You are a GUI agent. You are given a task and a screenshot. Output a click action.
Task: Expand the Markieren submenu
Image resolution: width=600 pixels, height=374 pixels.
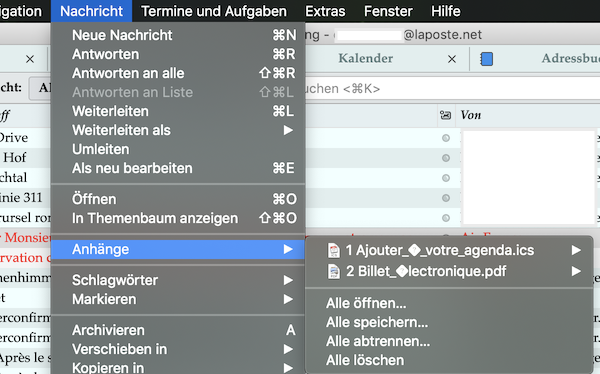[x=178, y=299]
